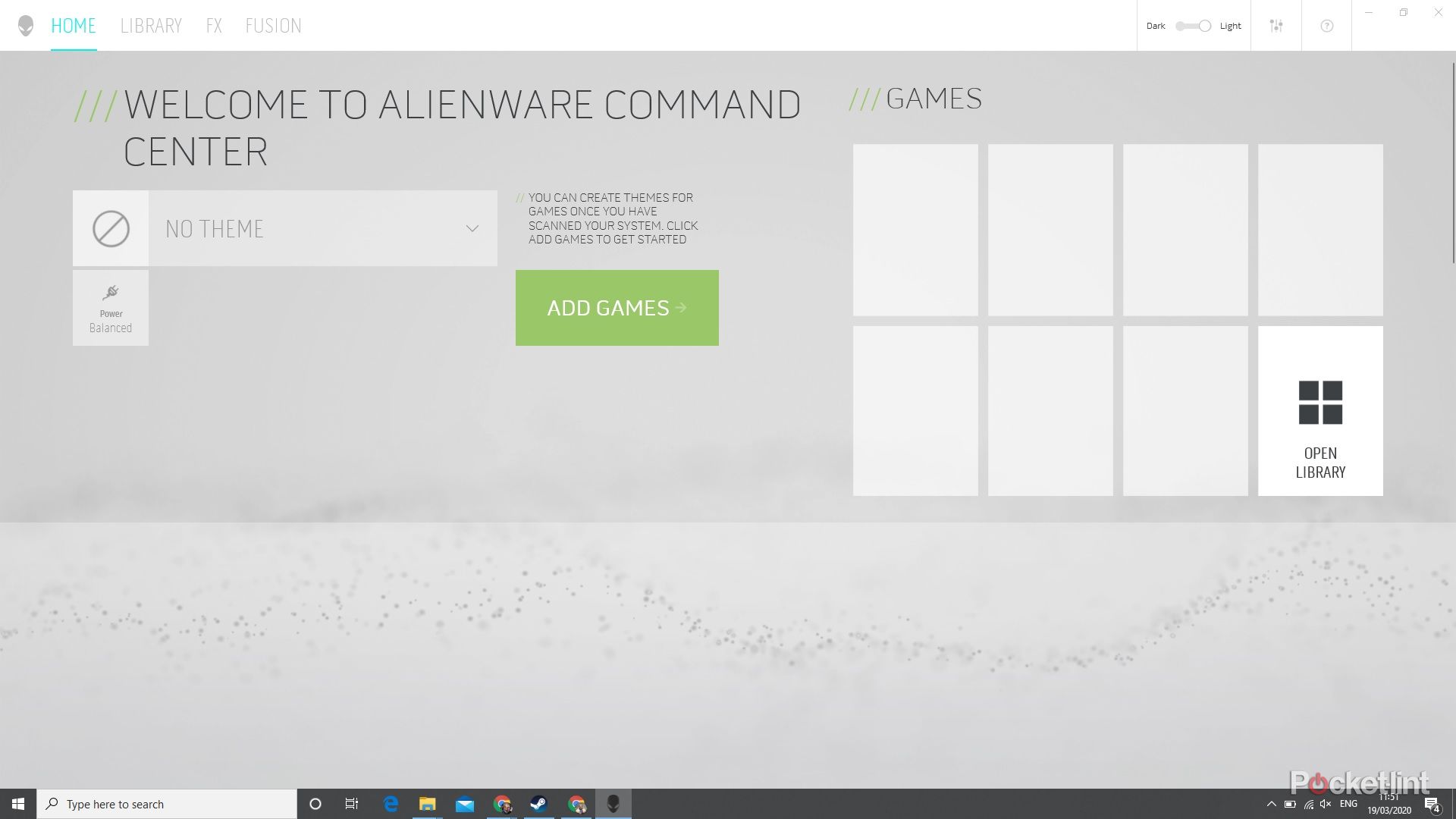Switch theme from Dark to Light
Screen dimensions: 1456x819
click(1193, 25)
